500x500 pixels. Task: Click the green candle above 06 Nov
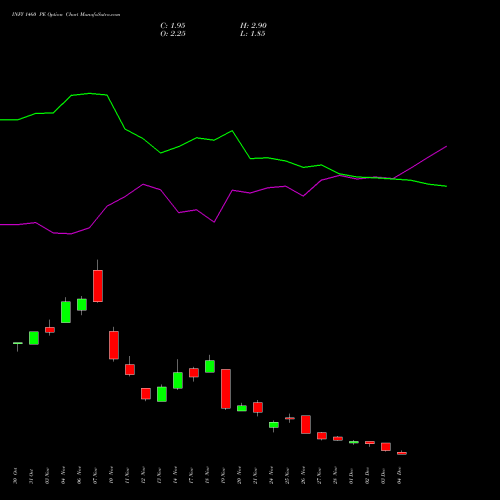82,305
